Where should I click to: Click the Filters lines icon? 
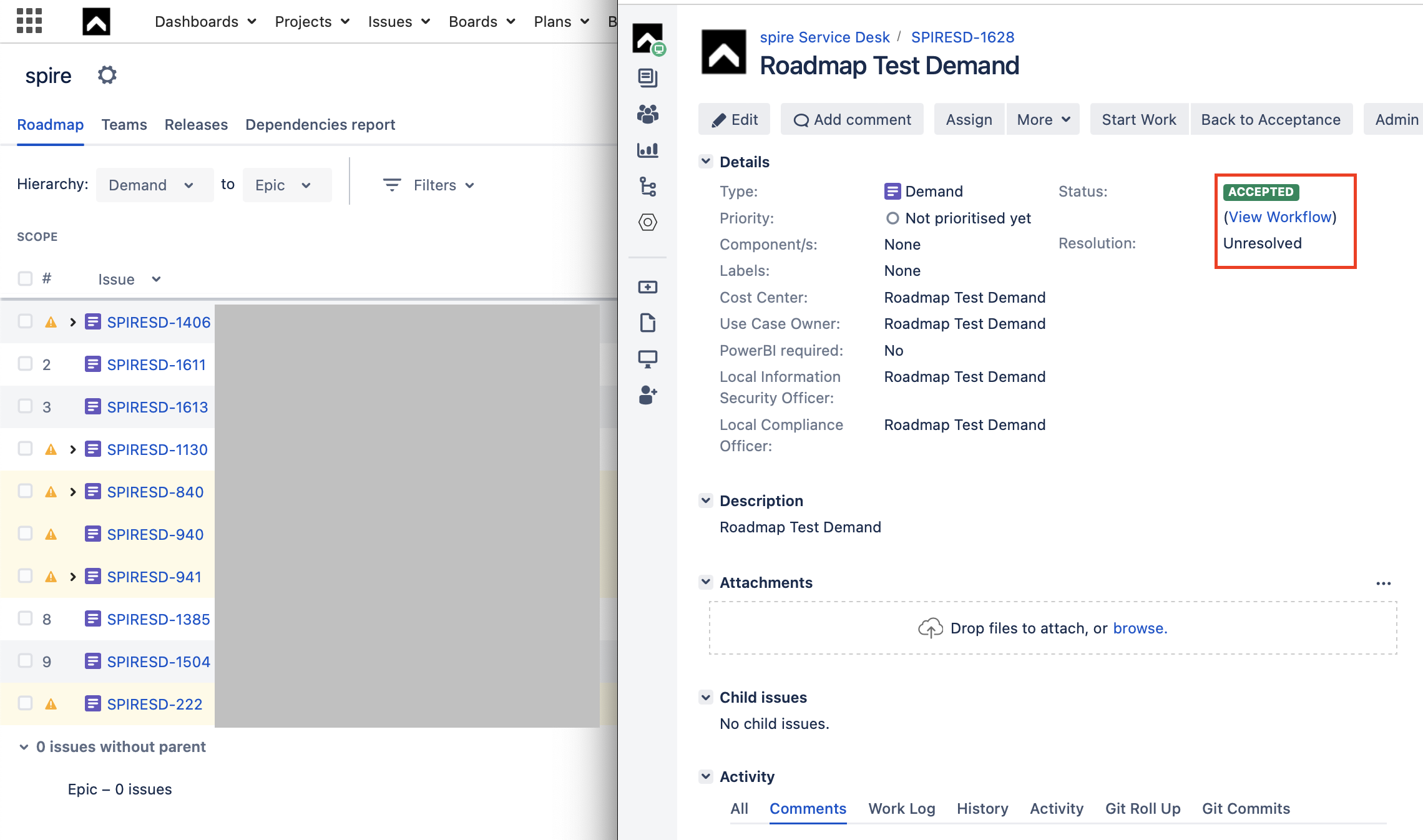(x=392, y=185)
